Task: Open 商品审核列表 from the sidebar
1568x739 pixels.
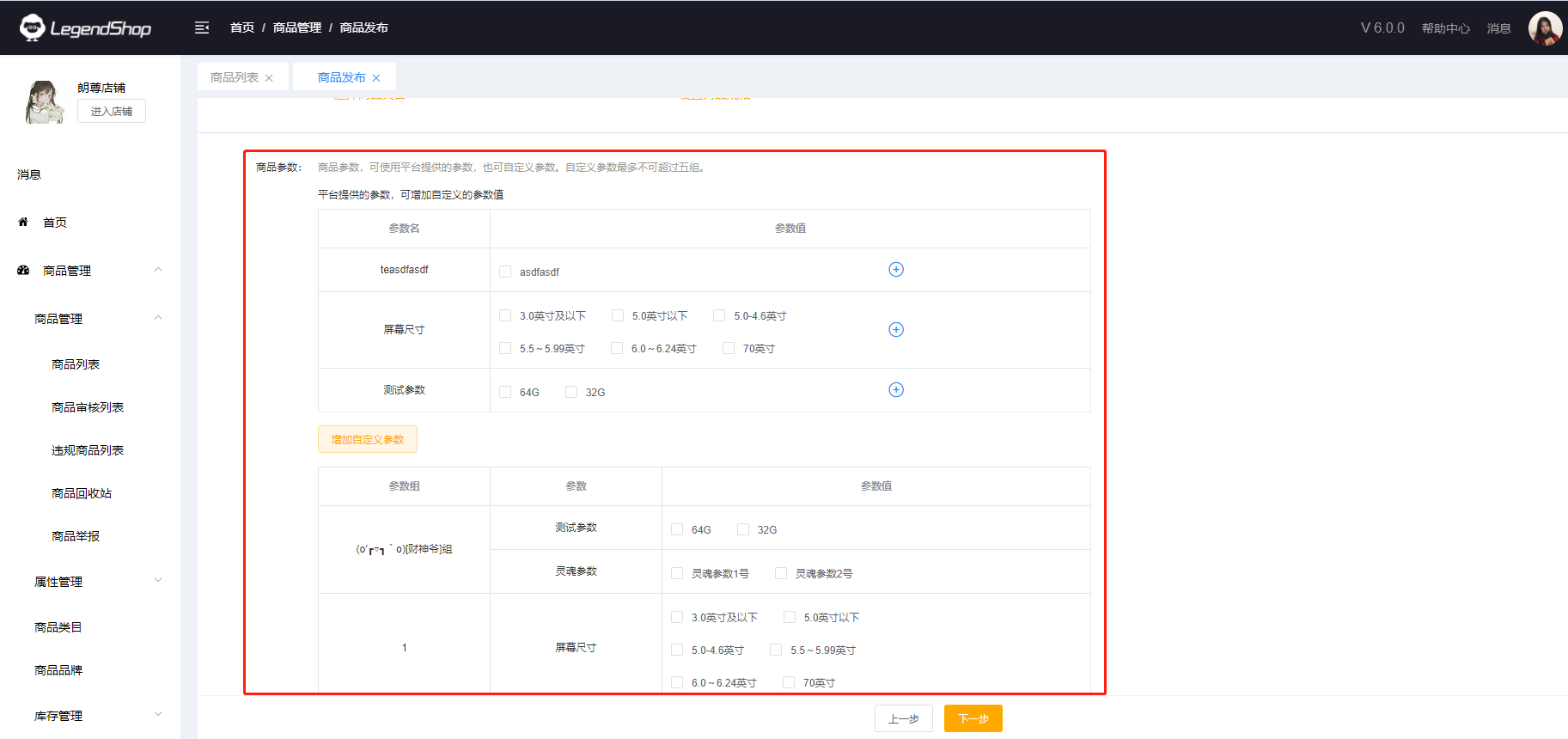Action: click(88, 407)
